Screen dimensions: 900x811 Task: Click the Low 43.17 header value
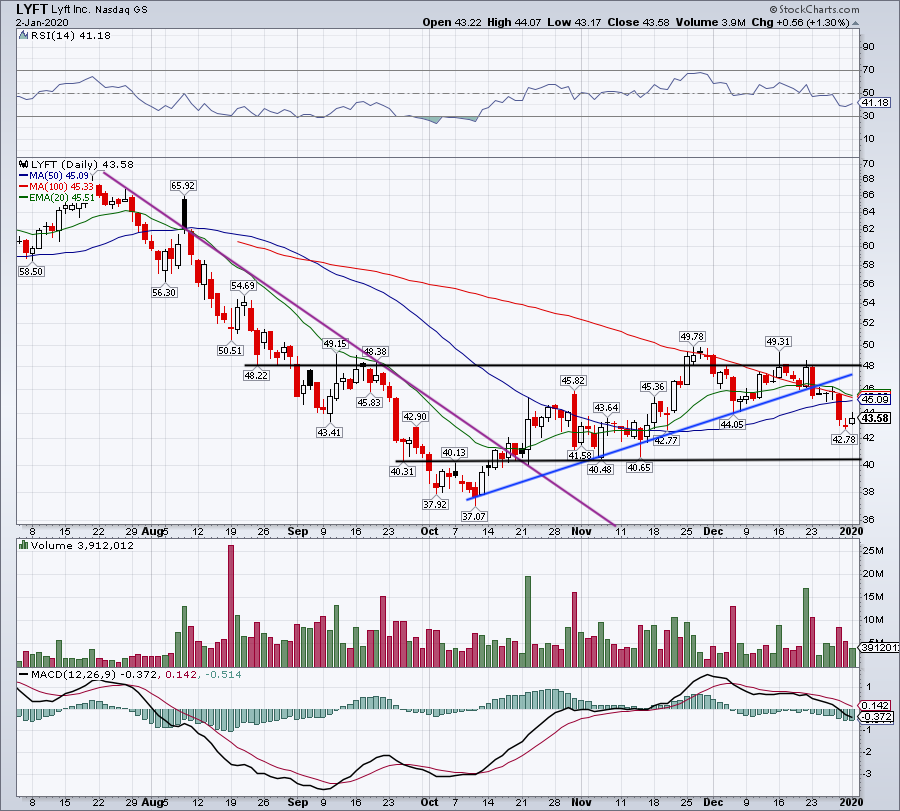pyautogui.click(x=574, y=22)
